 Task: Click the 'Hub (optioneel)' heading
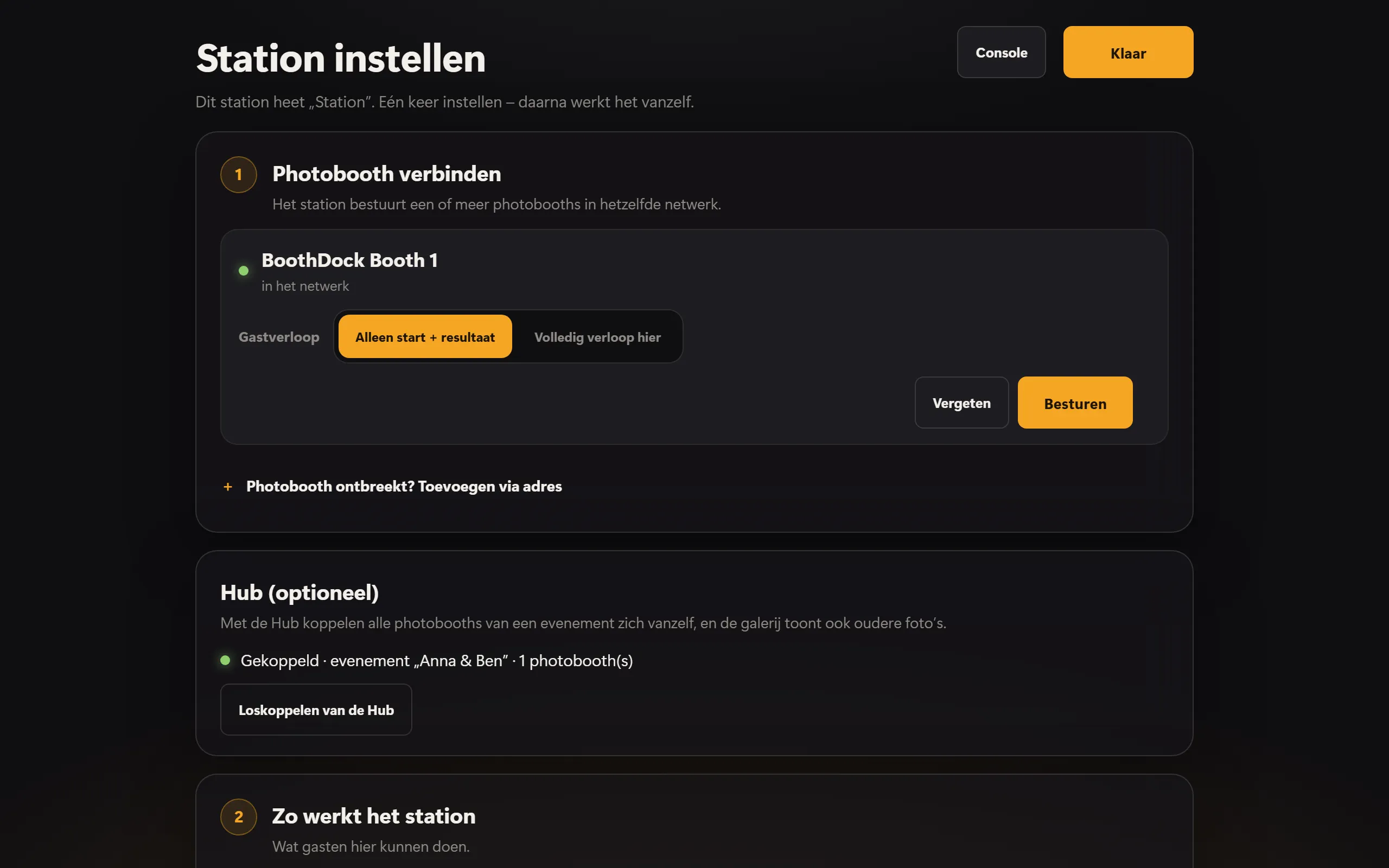point(300,593)
